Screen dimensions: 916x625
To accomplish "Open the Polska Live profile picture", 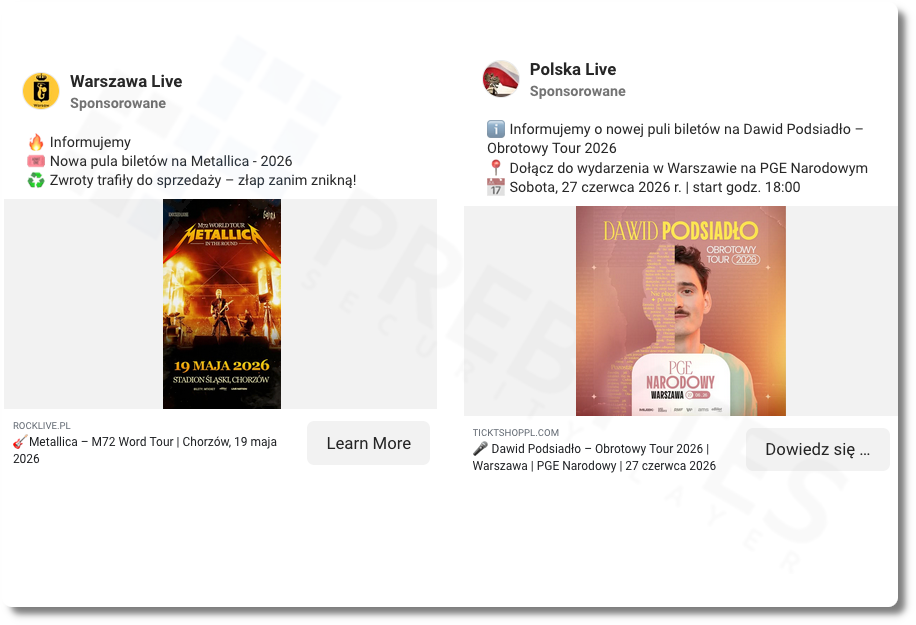I will [x=501, y=79].
